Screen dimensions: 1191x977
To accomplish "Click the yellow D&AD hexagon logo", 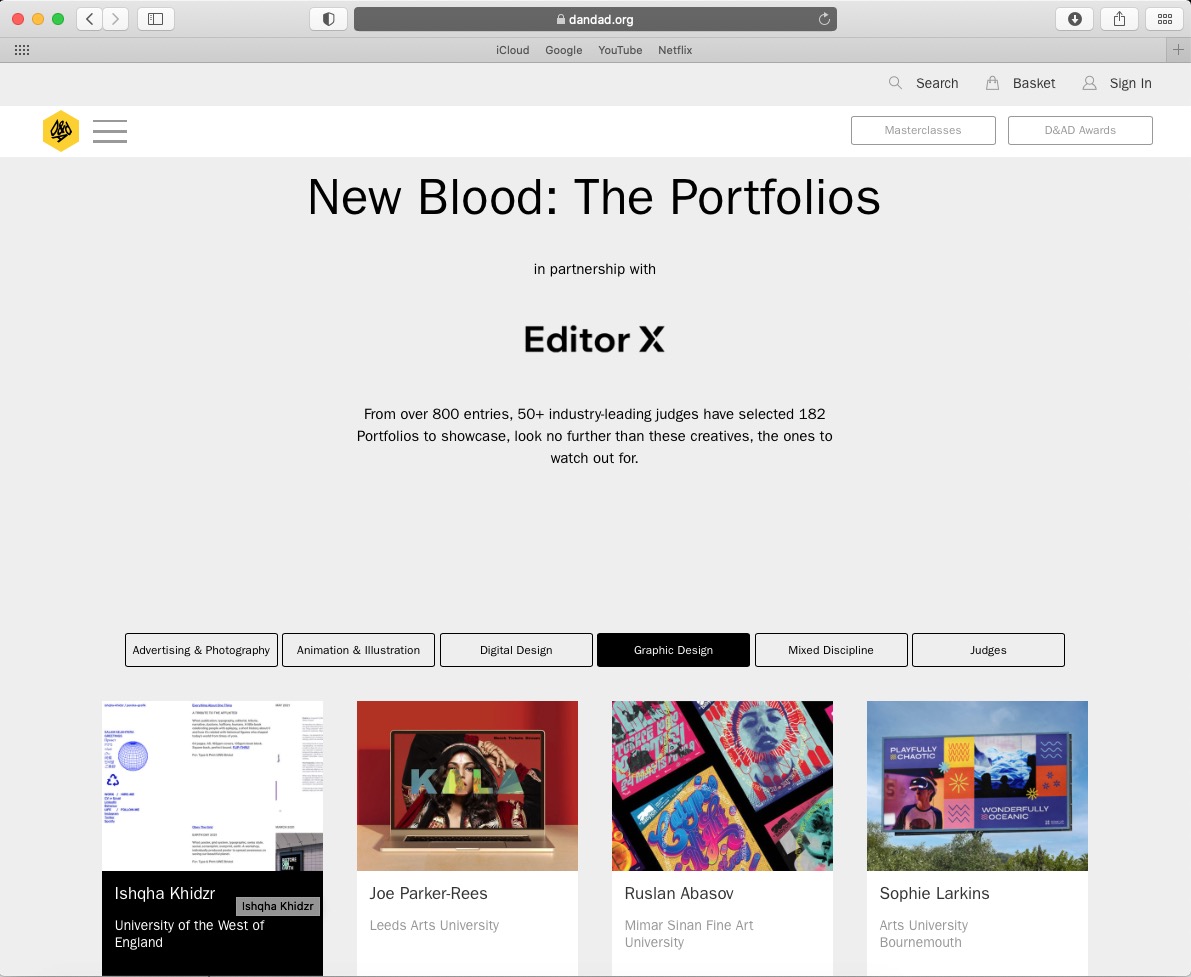I will tap(61, 131).
